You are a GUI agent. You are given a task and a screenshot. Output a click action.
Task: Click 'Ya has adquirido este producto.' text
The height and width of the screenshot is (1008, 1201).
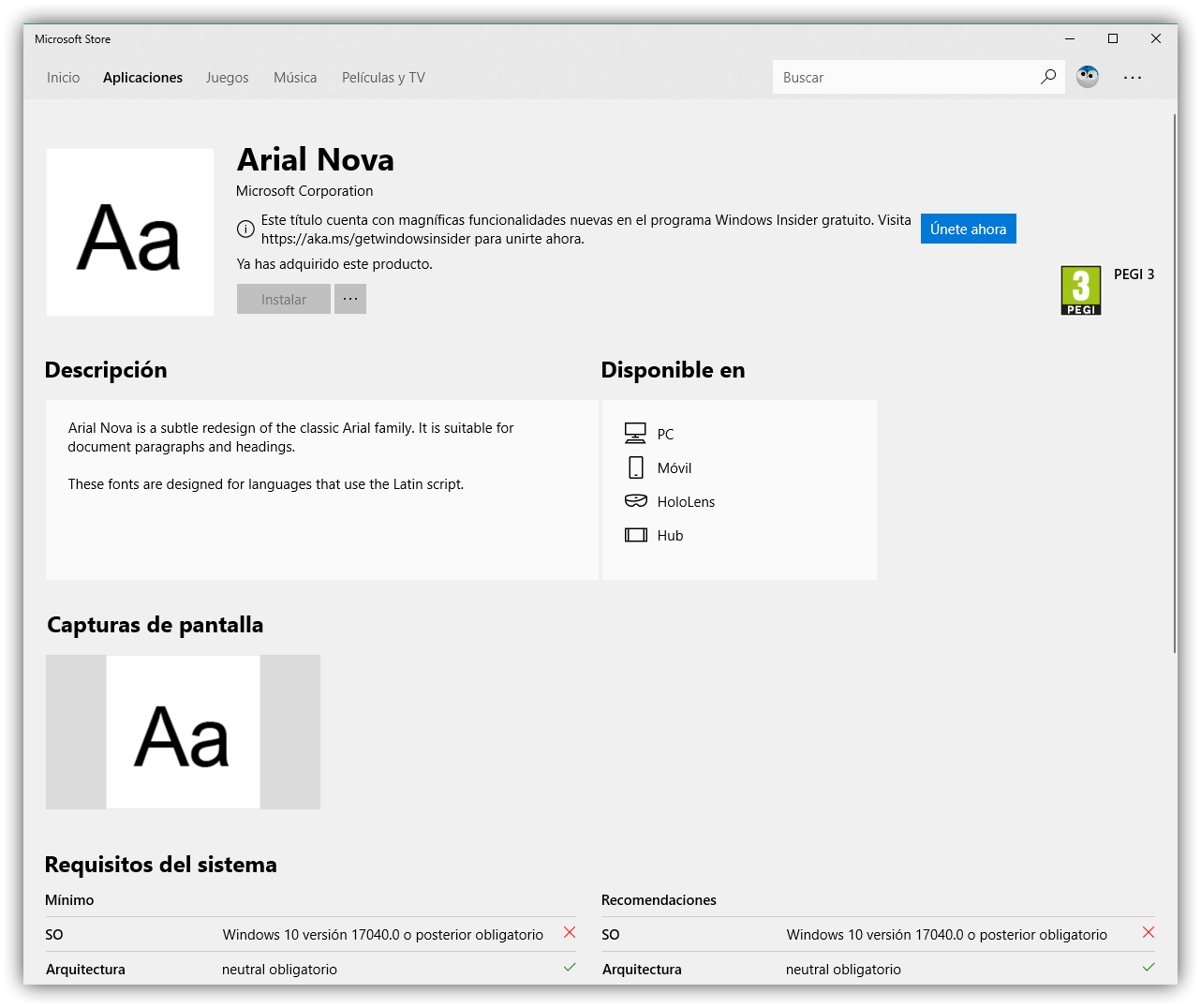[334, 264]
